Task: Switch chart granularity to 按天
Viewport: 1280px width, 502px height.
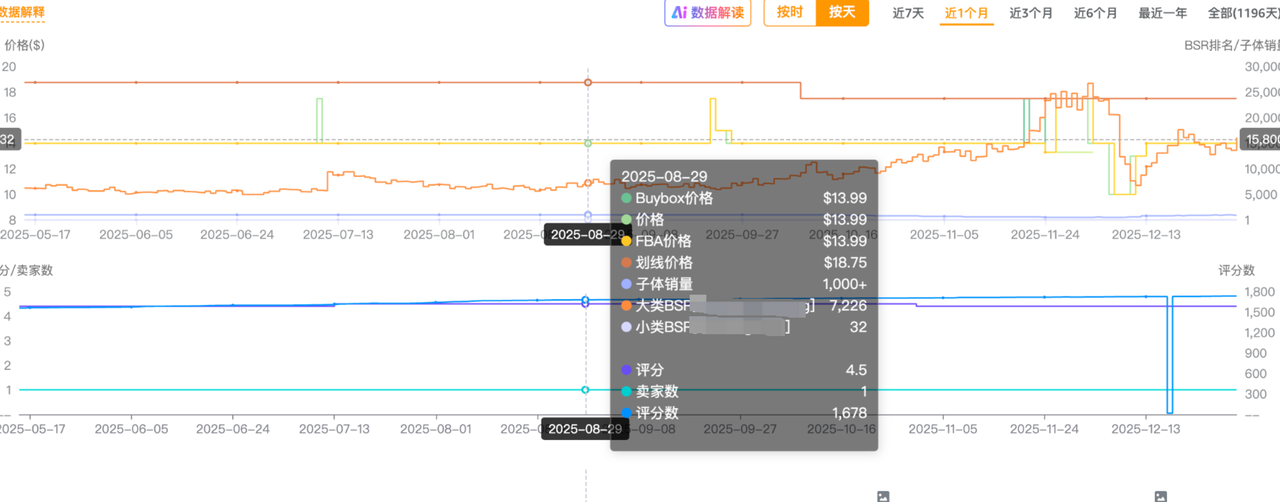Action: pyautogui.click(x=842, y=13)
